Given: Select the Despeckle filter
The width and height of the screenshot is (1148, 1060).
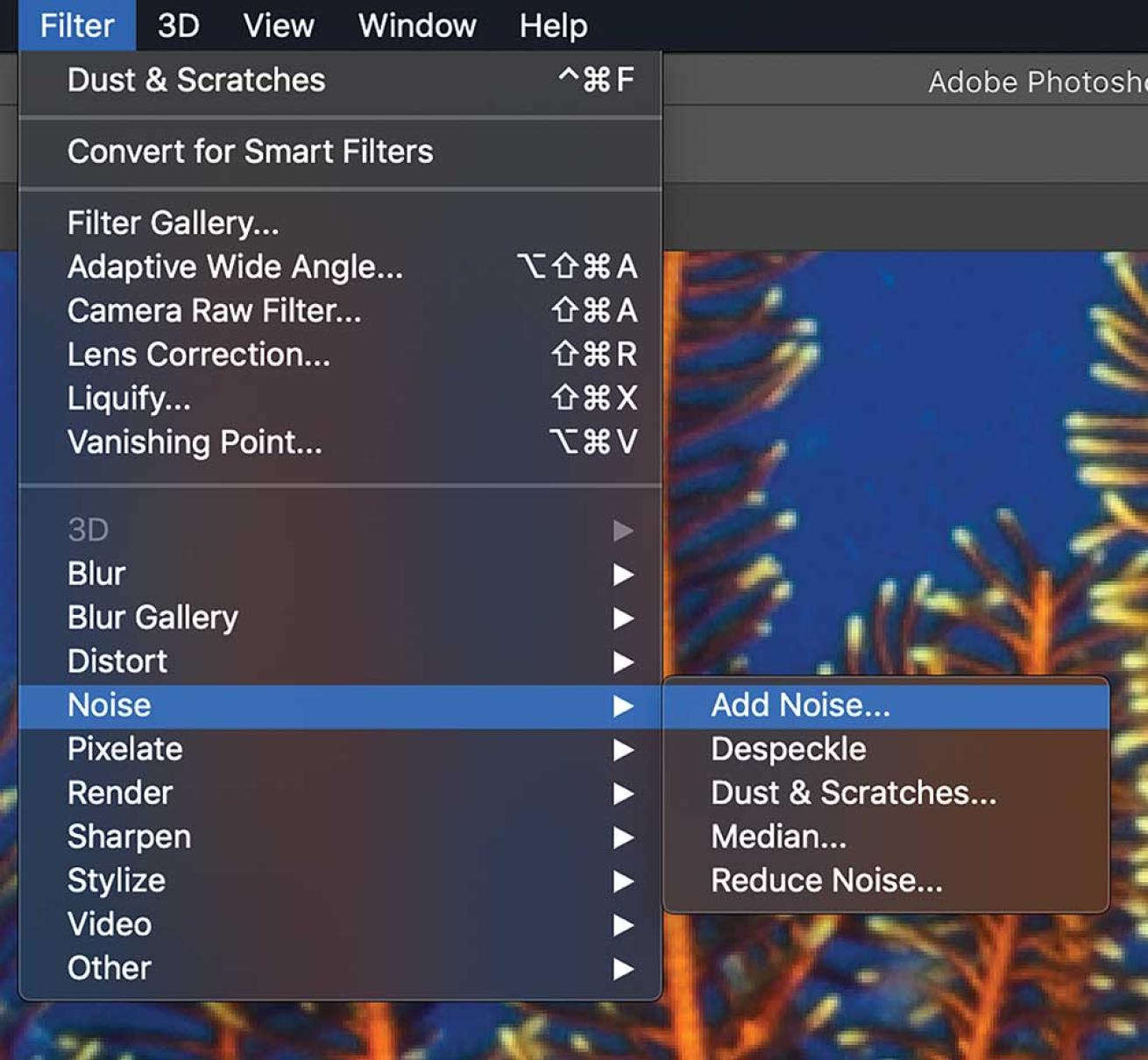Looking at the screenshot, I should click(x=788, y=749).
